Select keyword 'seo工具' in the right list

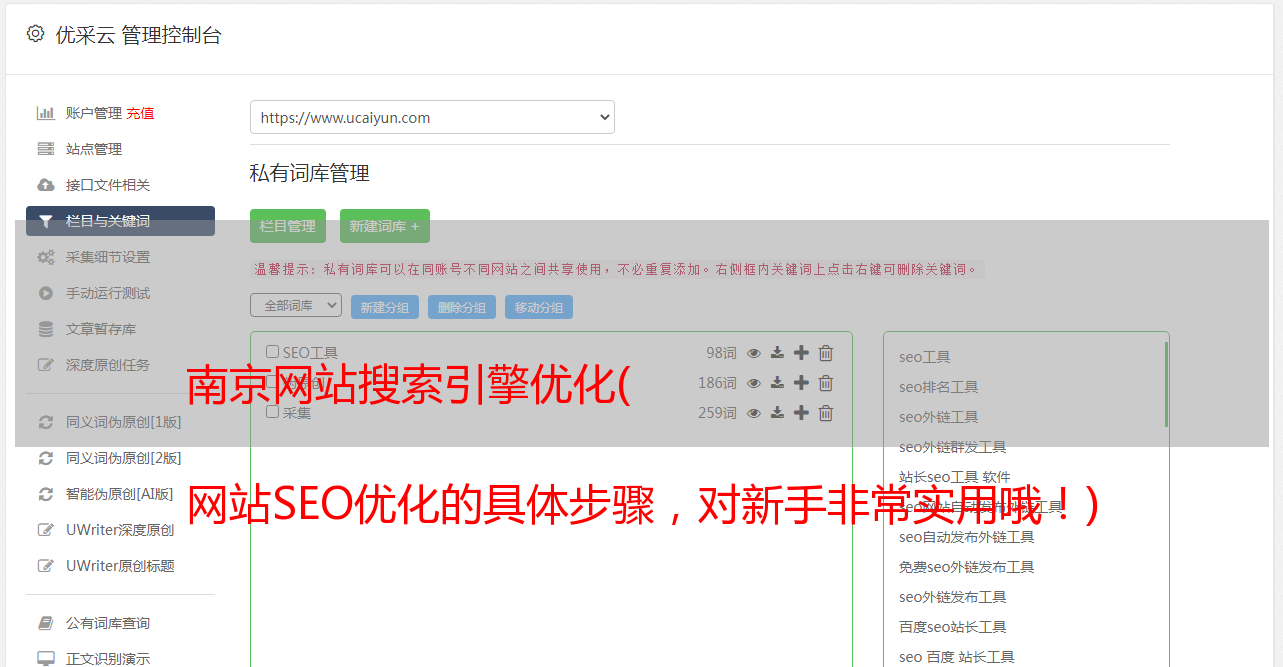(925, 357)
